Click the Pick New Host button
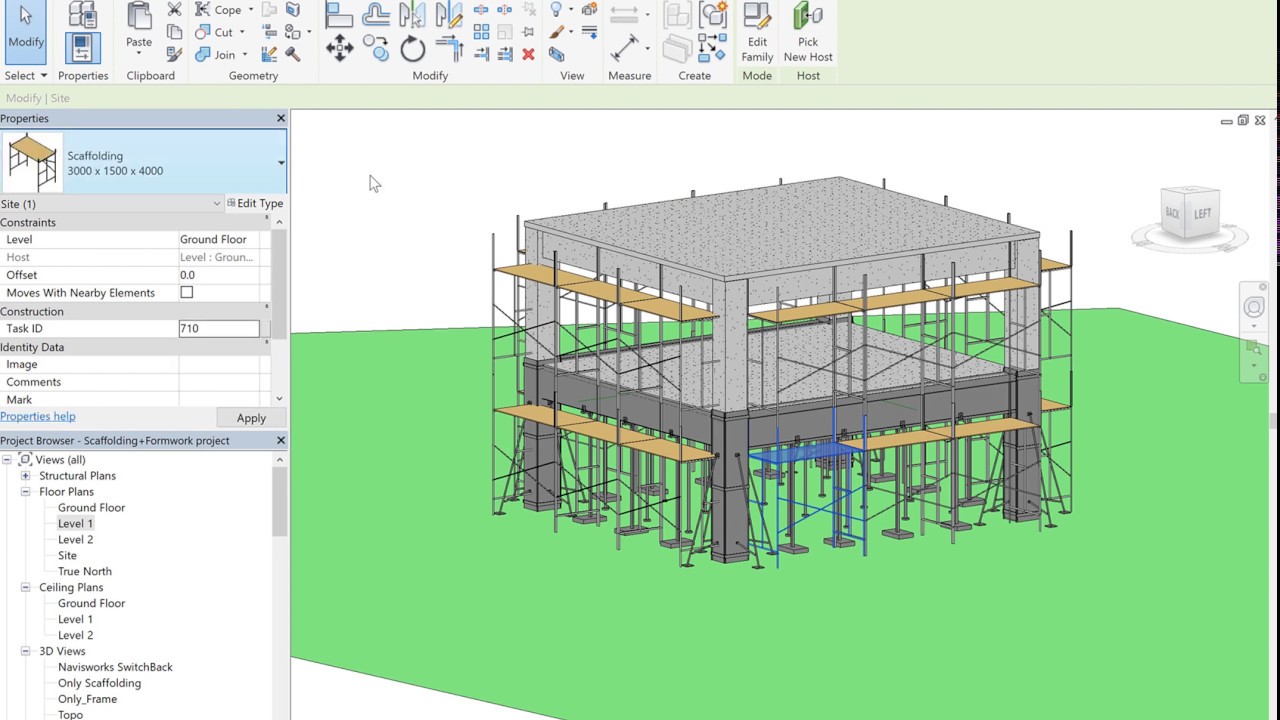The width and height of the screenshot is (1280, 720). coord(808,32)
